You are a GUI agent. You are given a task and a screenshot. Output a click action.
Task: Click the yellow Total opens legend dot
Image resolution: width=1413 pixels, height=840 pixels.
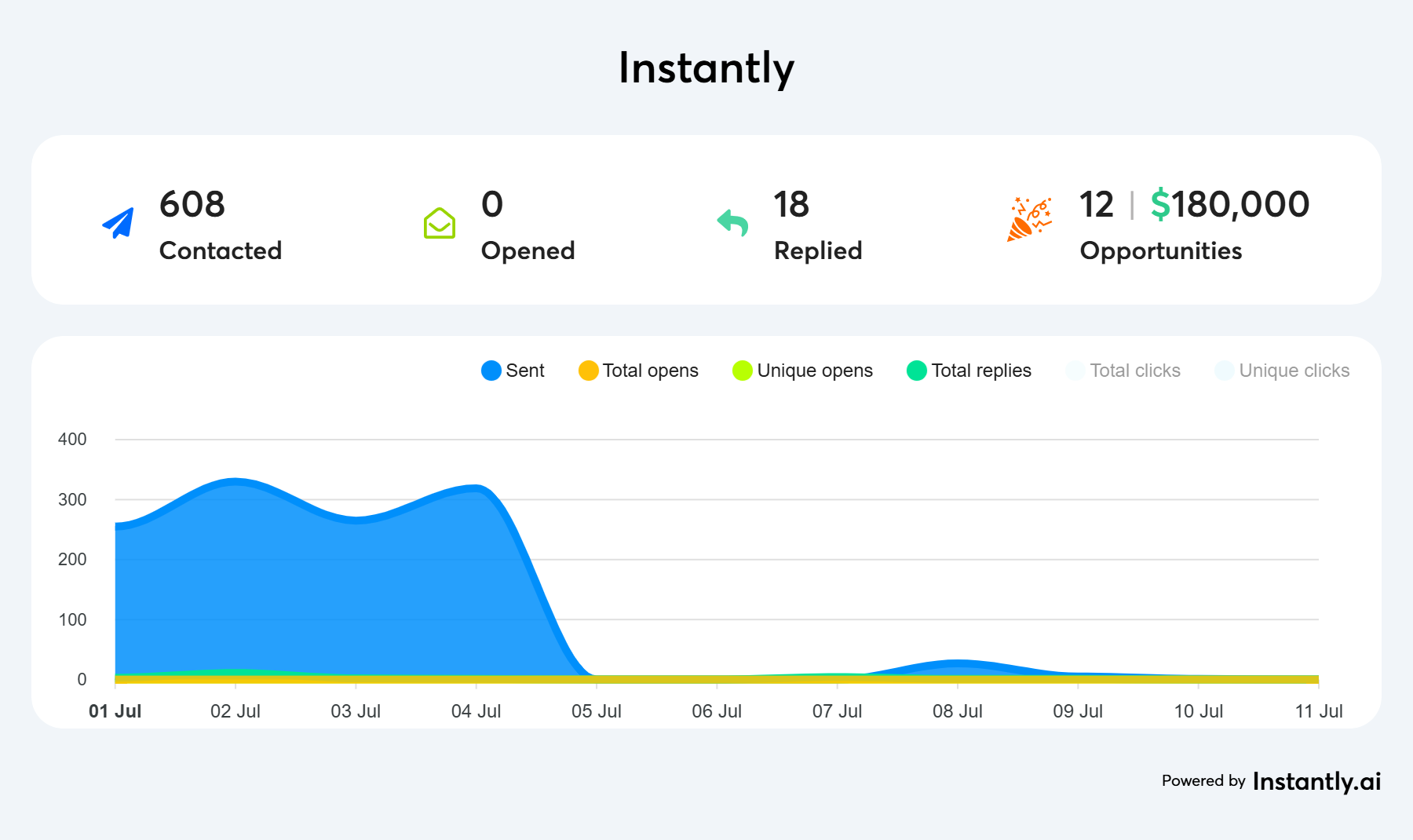(x=588, y=371)
